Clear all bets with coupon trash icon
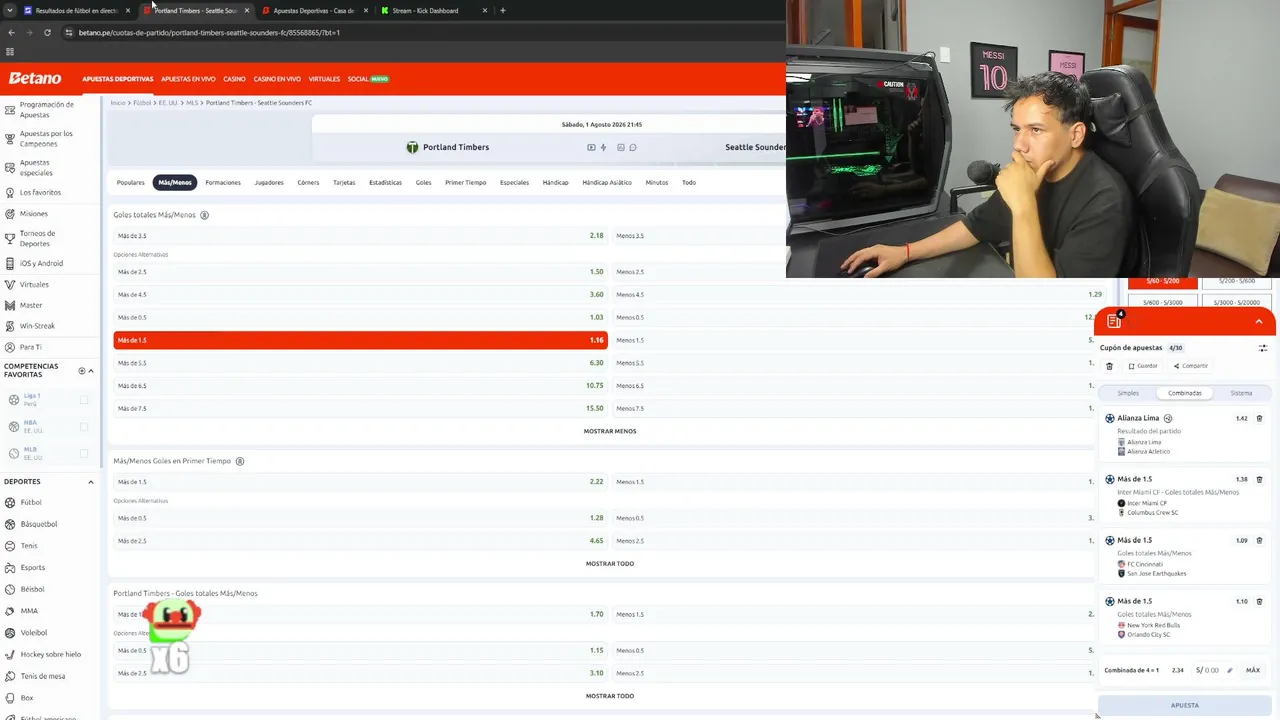This screenshot has width=1280, height=720. [x=1109, y=366]
